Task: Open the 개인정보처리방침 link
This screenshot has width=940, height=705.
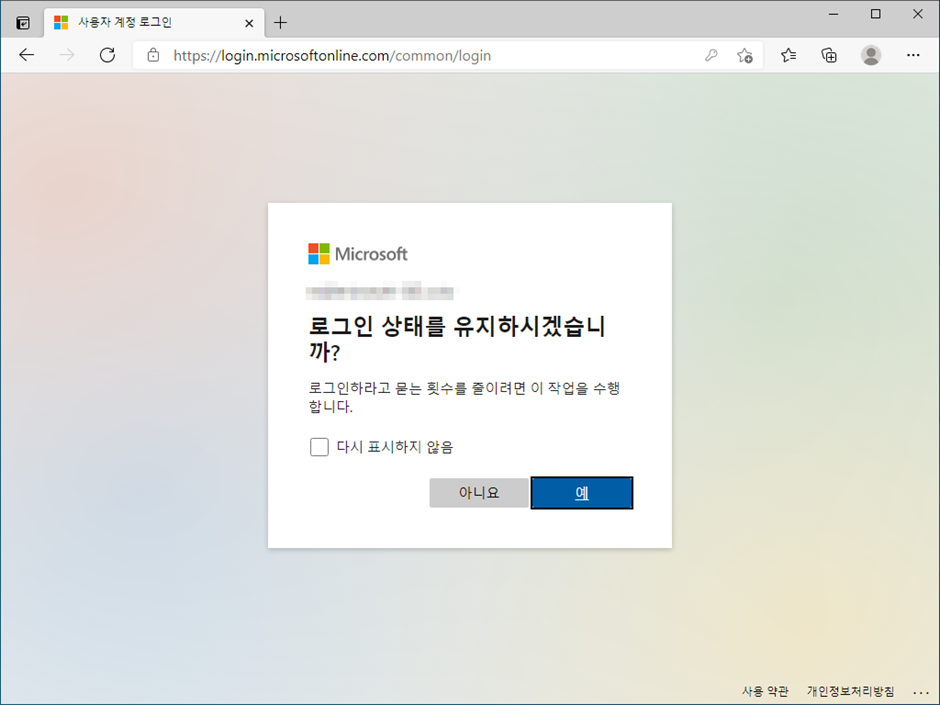Action: click(x=850, y=691)
